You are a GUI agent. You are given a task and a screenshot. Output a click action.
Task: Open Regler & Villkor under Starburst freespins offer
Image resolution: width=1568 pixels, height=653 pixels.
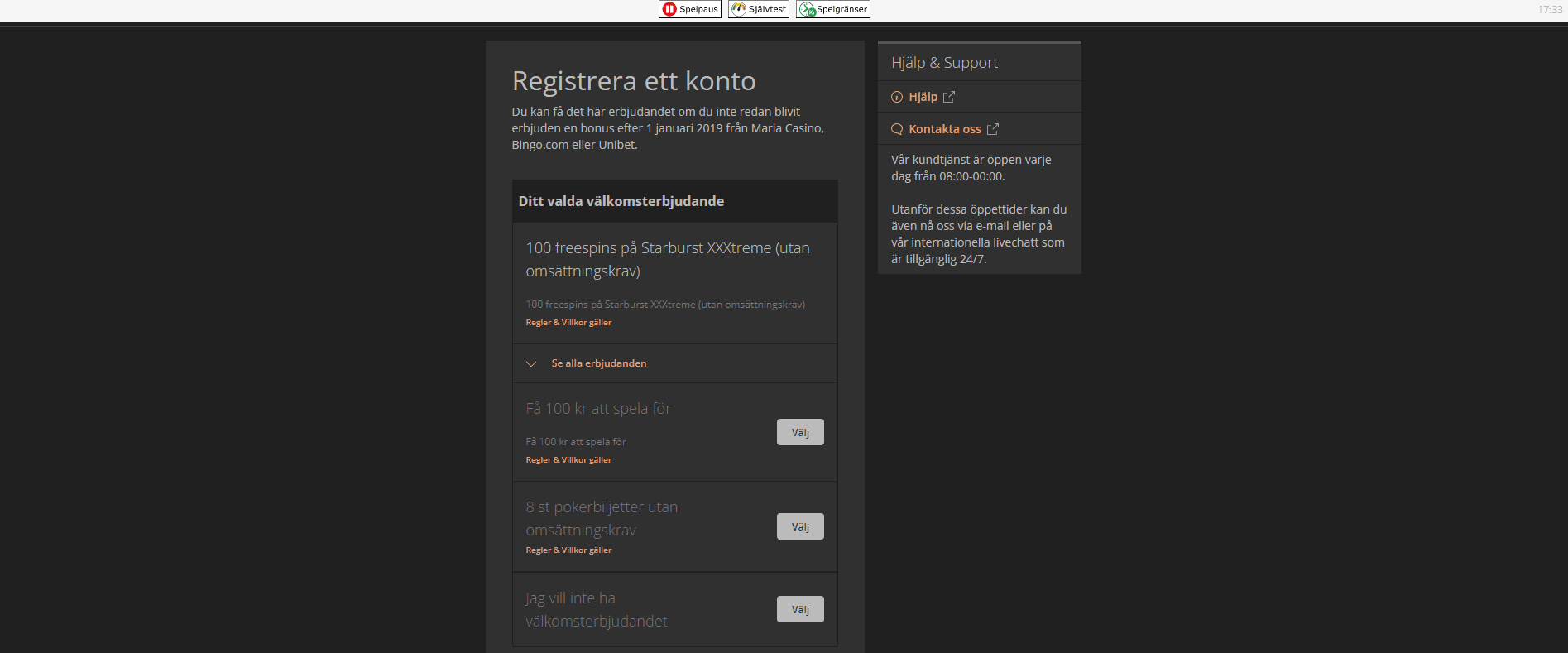click(x=568, y=323)
